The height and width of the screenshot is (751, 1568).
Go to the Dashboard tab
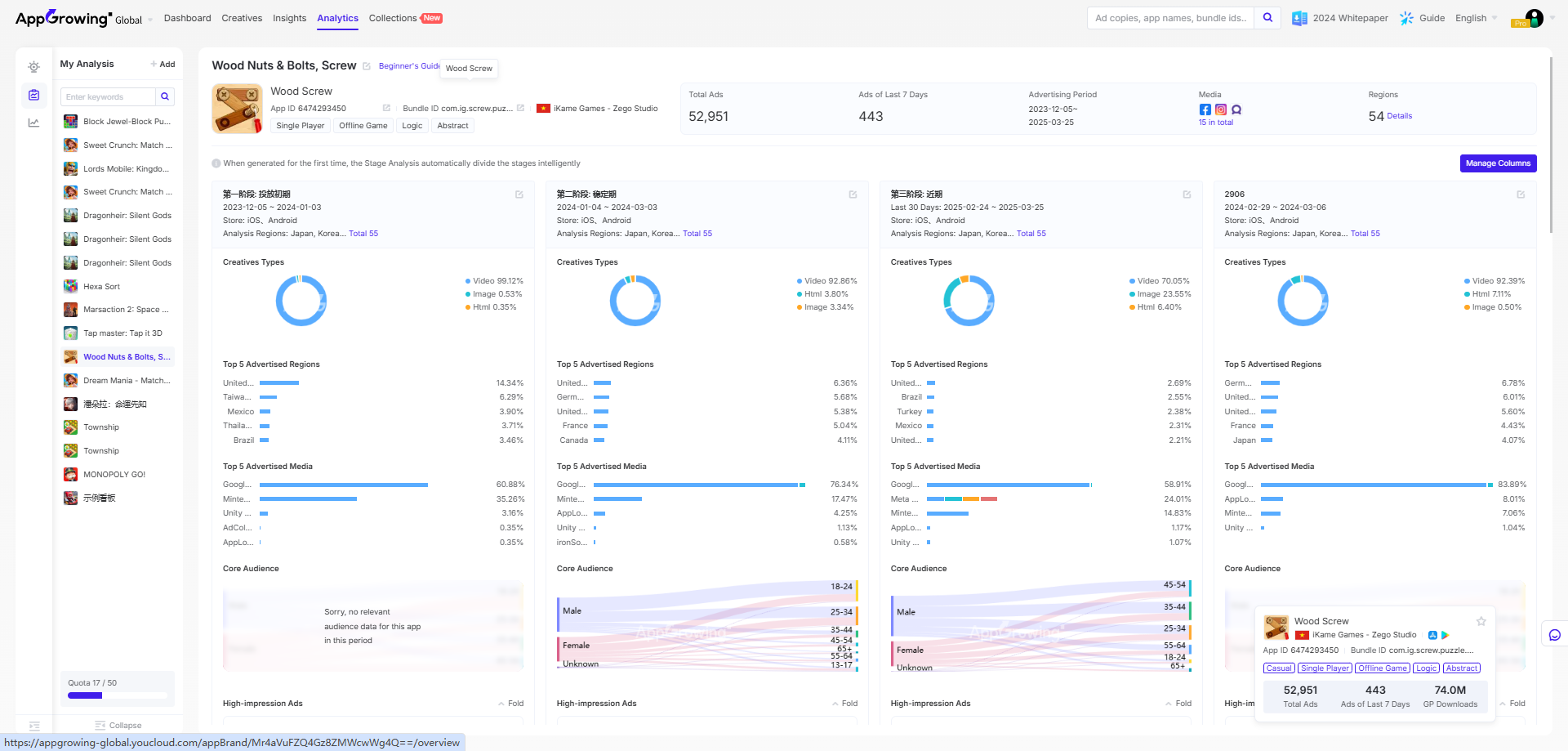click(187, 18)
